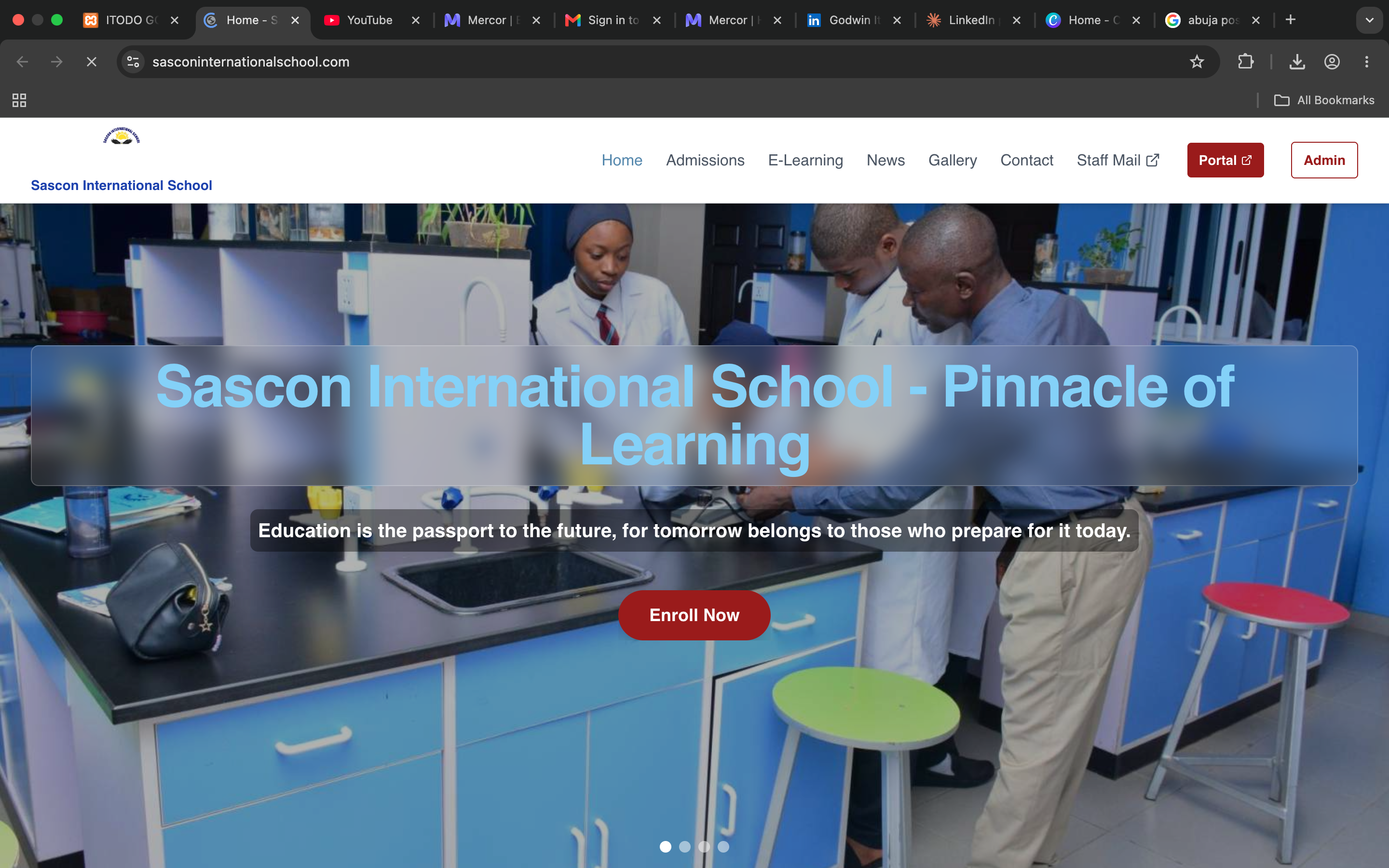This screenshot has width=1389, height=868.
Task: Open the Gallery nav link
Action: [x=952, y=160]
